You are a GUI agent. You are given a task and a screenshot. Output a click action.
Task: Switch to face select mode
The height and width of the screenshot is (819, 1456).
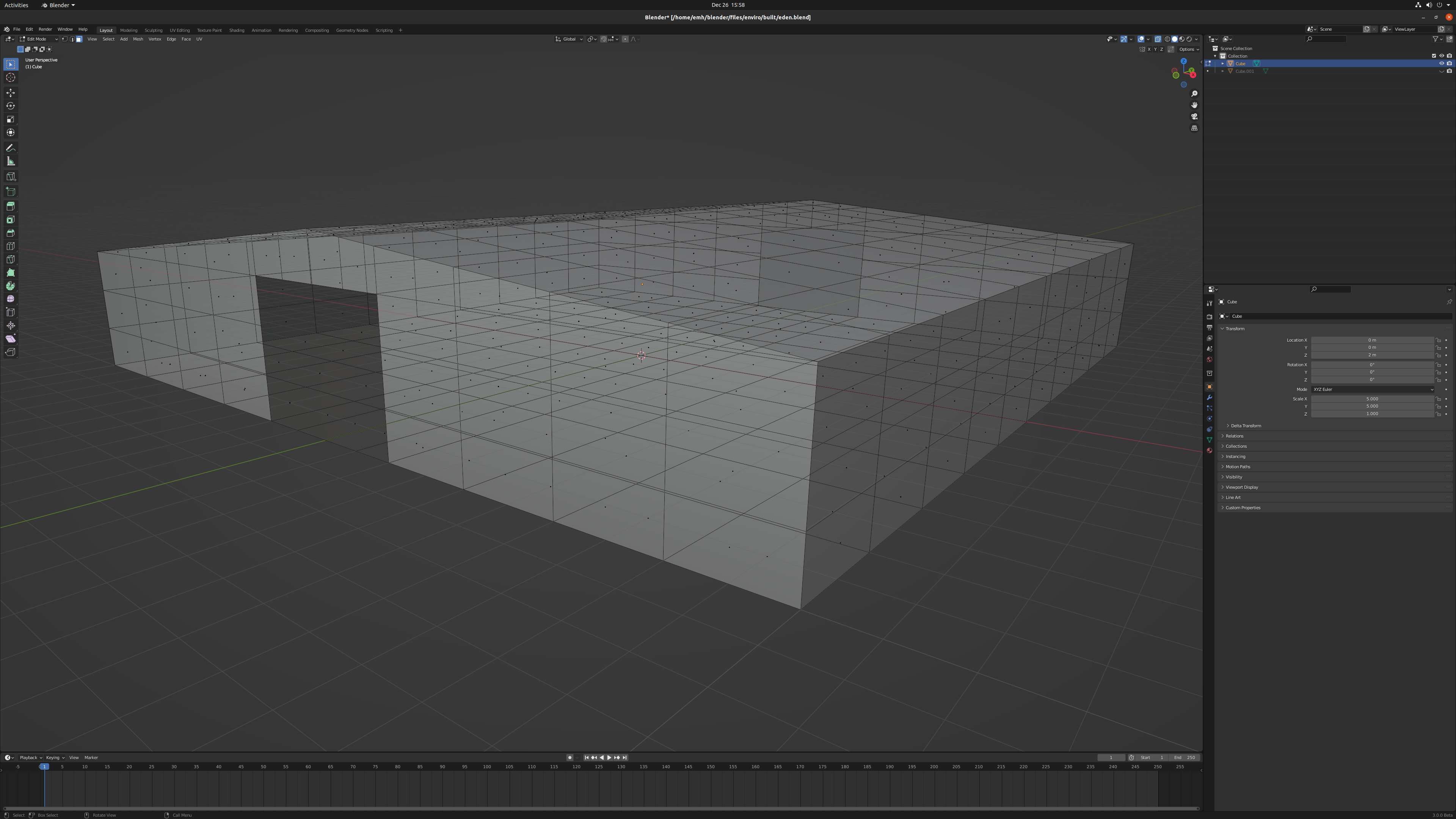79,39
